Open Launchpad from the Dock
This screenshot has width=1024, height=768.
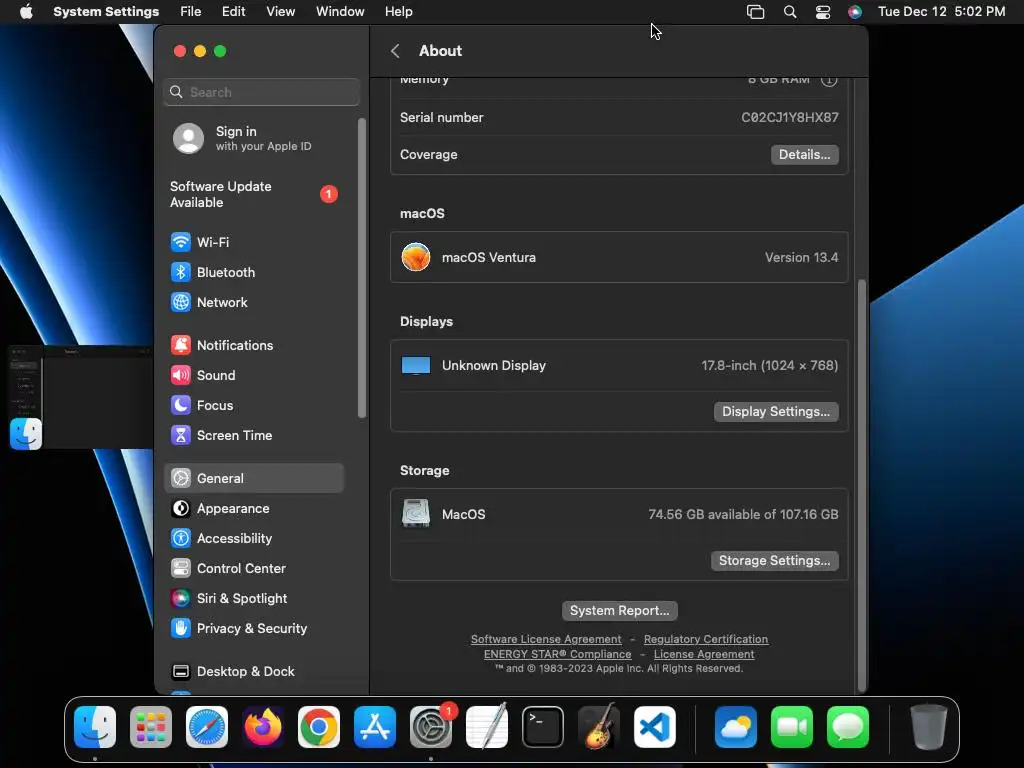tap(151, 727)
